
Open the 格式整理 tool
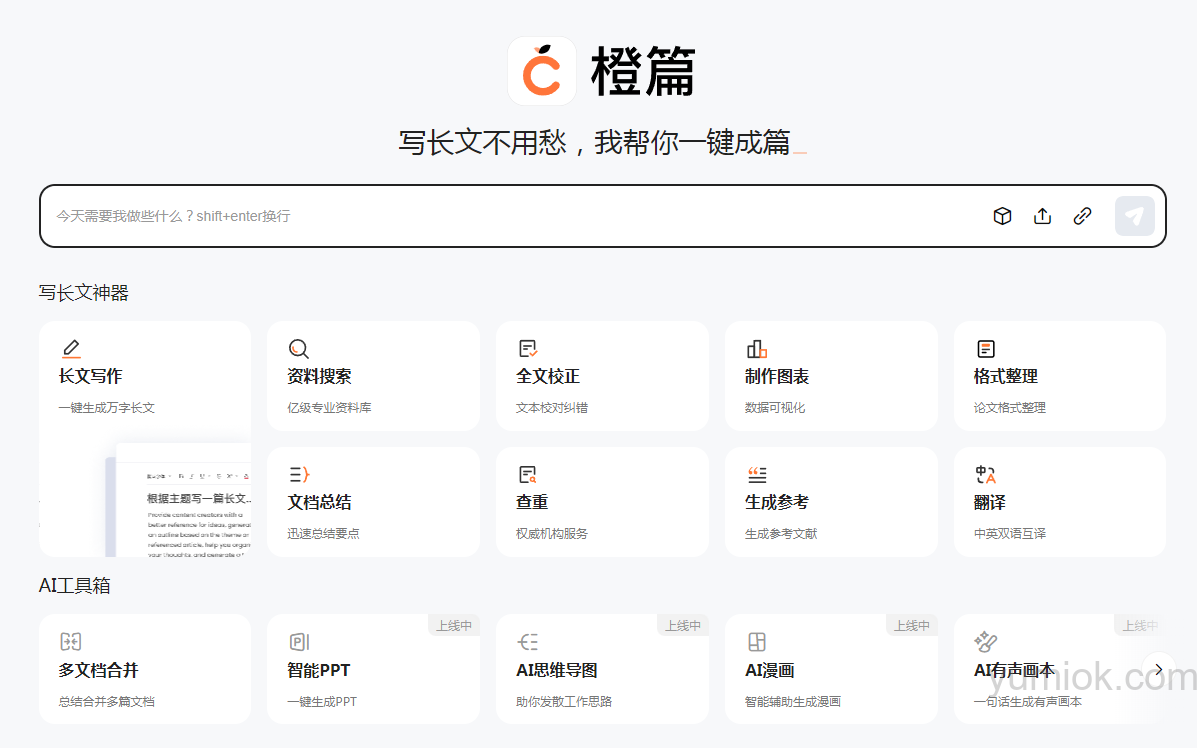tap(1060, 376)
